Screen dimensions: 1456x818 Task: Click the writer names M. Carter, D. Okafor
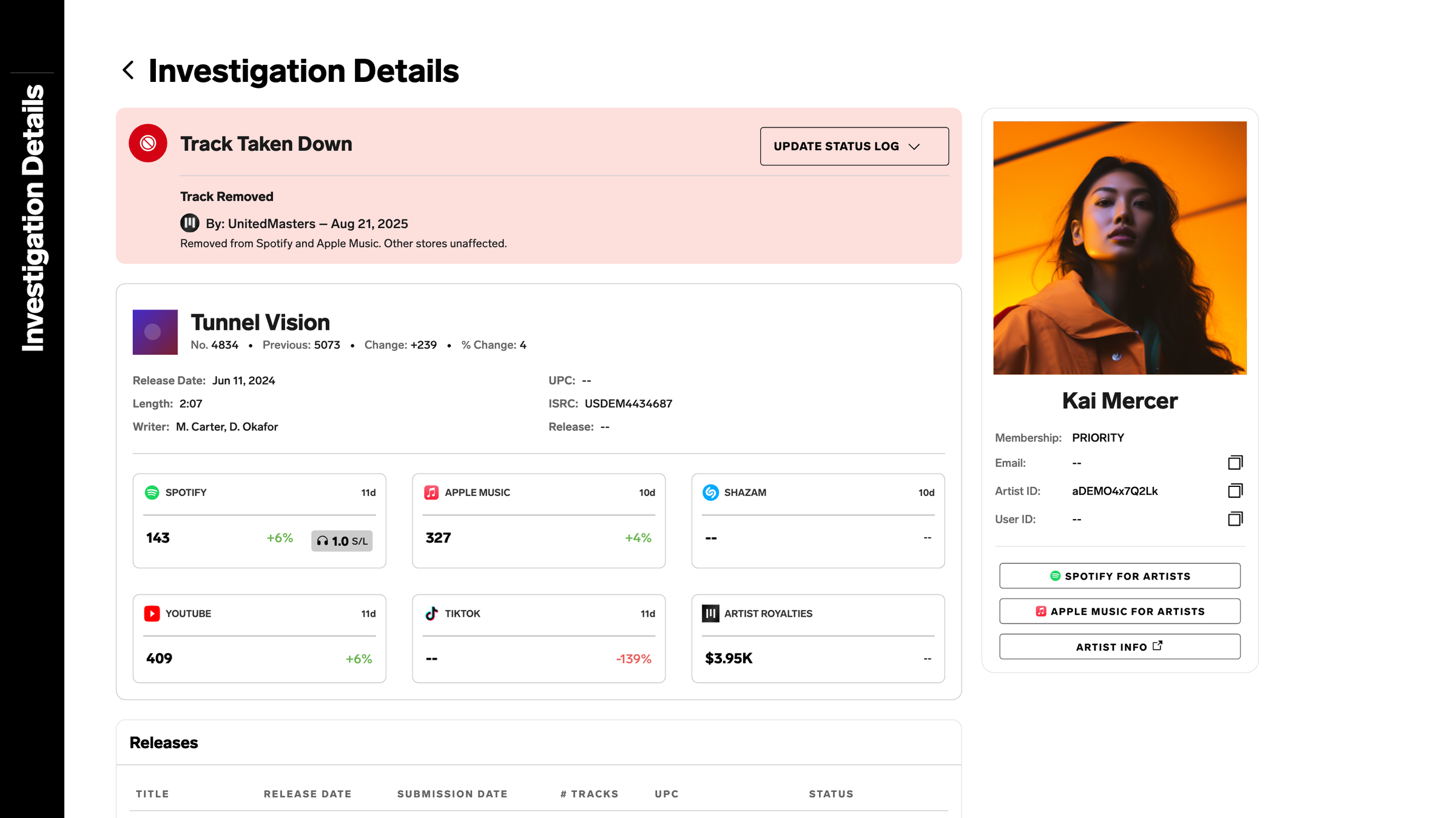[227, 427]
